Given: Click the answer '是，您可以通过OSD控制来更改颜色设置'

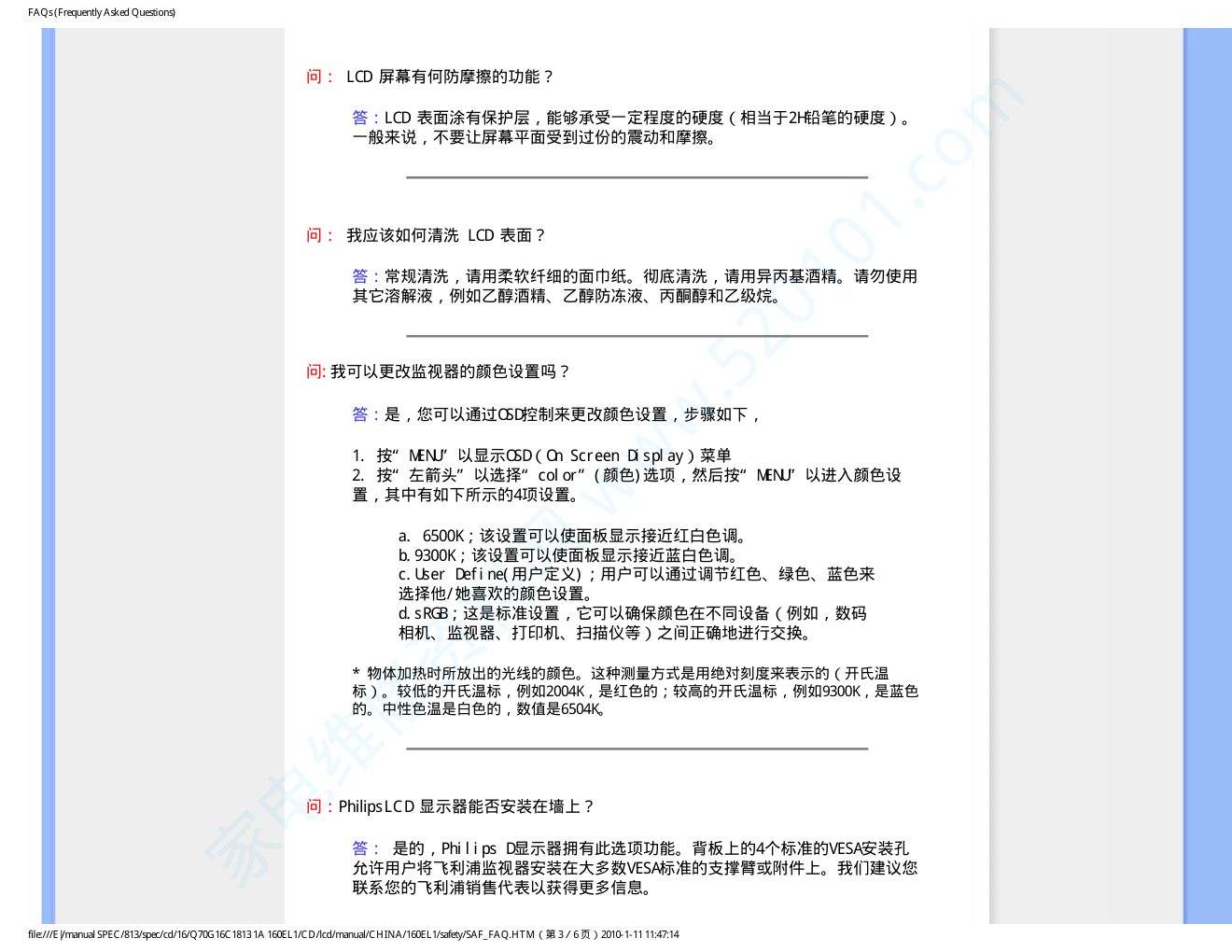Looking at the screenshot, I should 557,414.
